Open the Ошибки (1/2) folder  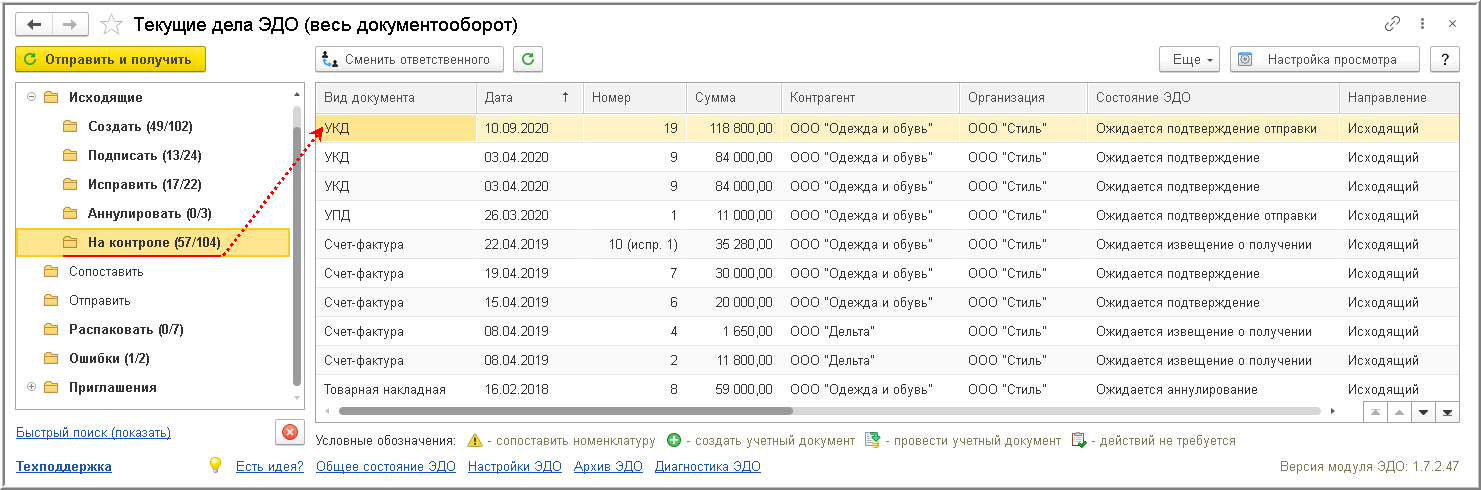108,358
